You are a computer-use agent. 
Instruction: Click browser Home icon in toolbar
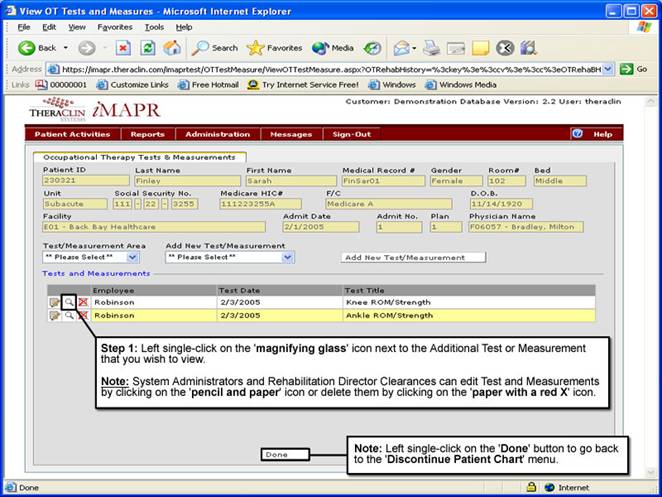coord(171,48)
